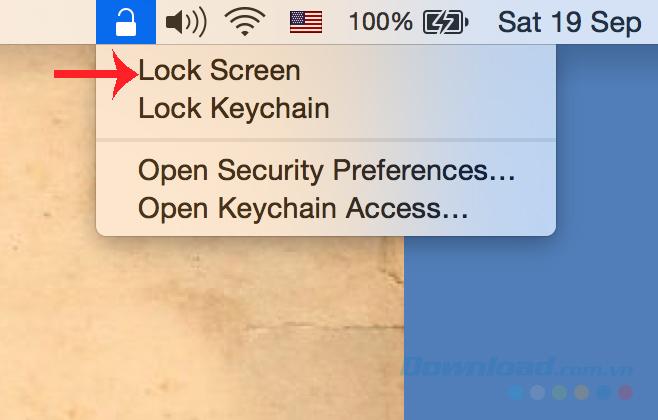The image size is (658, 420).
Task: Click the Download.com.vn watermark text
Action: (517, 368)
